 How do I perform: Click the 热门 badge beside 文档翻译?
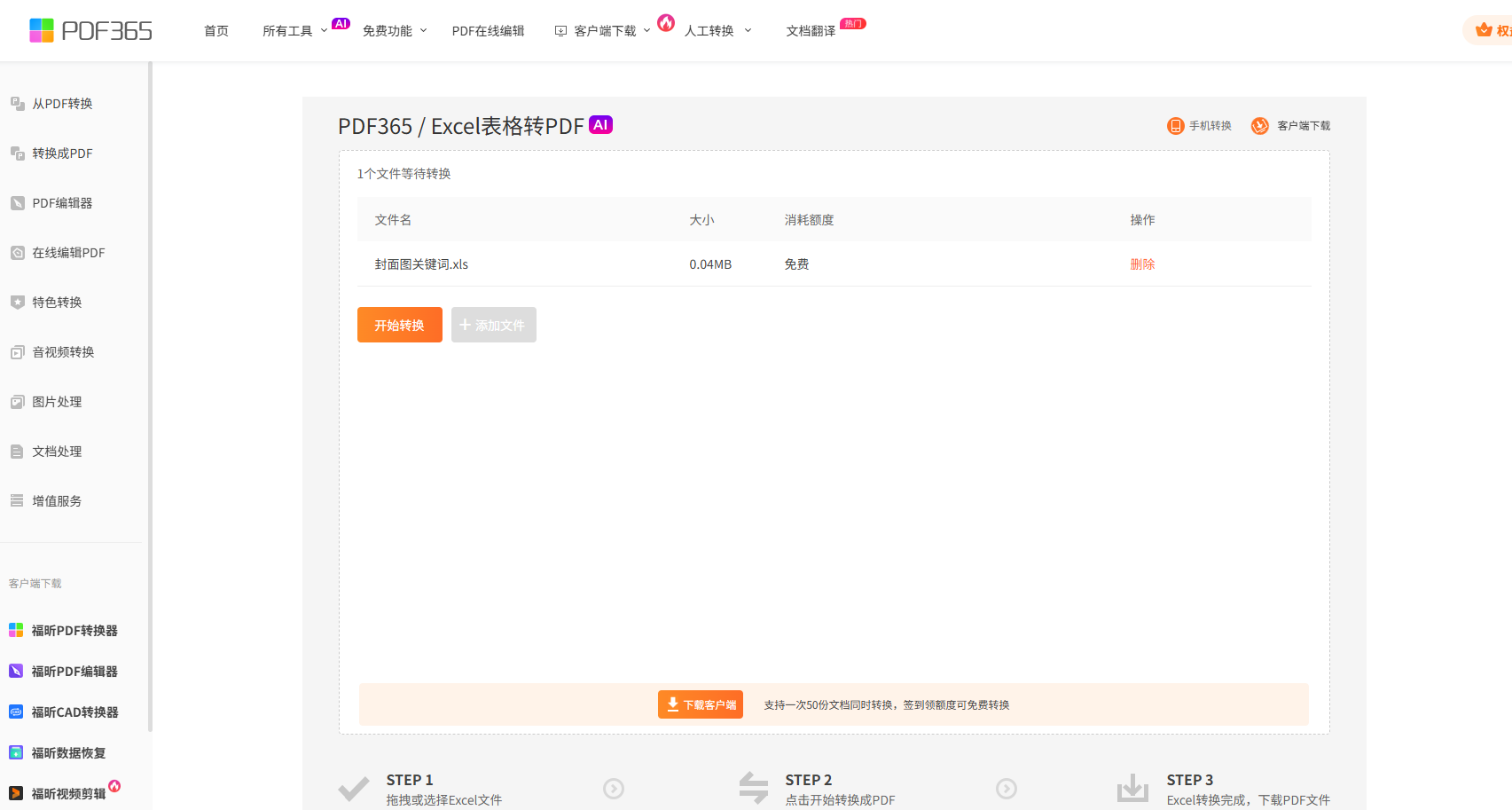coord(853,24)
